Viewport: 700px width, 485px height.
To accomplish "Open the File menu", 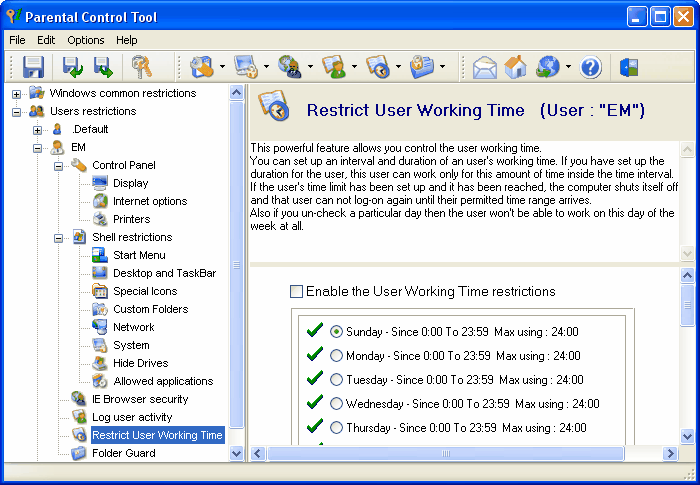I will [17, 40].
